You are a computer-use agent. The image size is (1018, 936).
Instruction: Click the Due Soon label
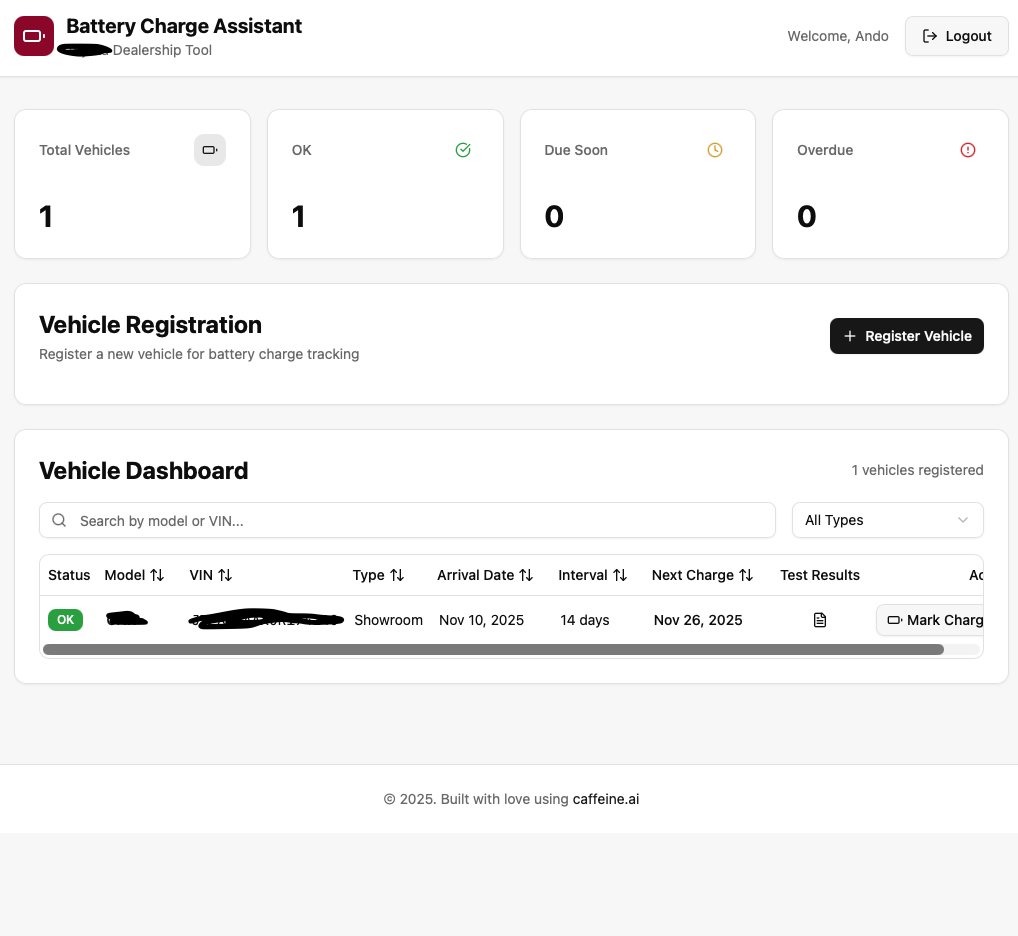tap(576, 150)
